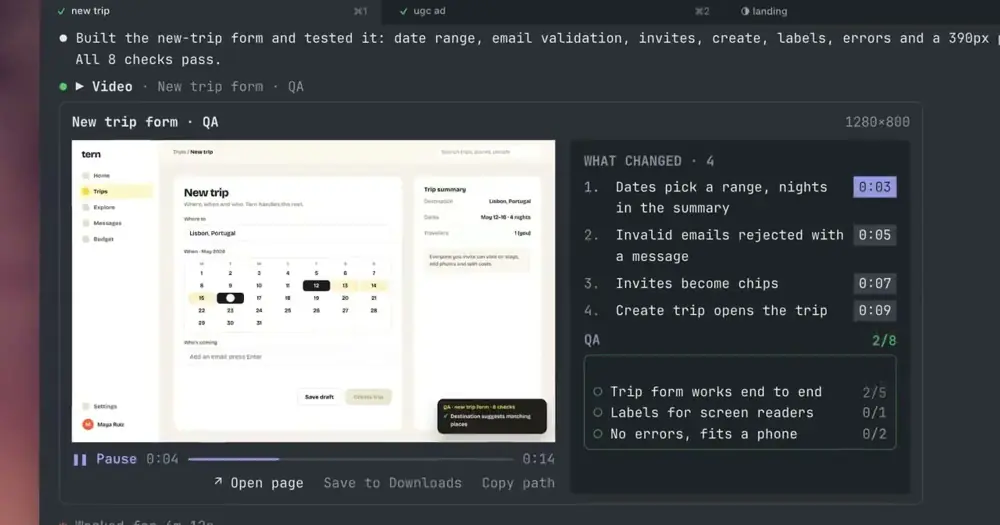Click Maya Ruiz avatar in the sidebar

87,424
